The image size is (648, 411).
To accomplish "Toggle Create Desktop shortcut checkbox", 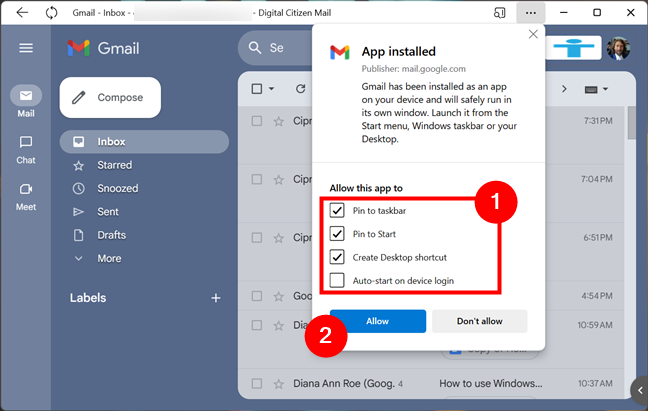I will click(337, 257).
